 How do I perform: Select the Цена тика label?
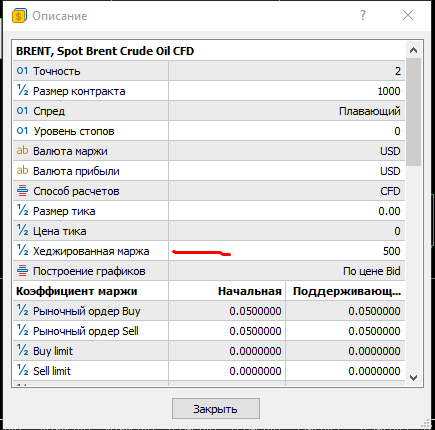(60, 231)
